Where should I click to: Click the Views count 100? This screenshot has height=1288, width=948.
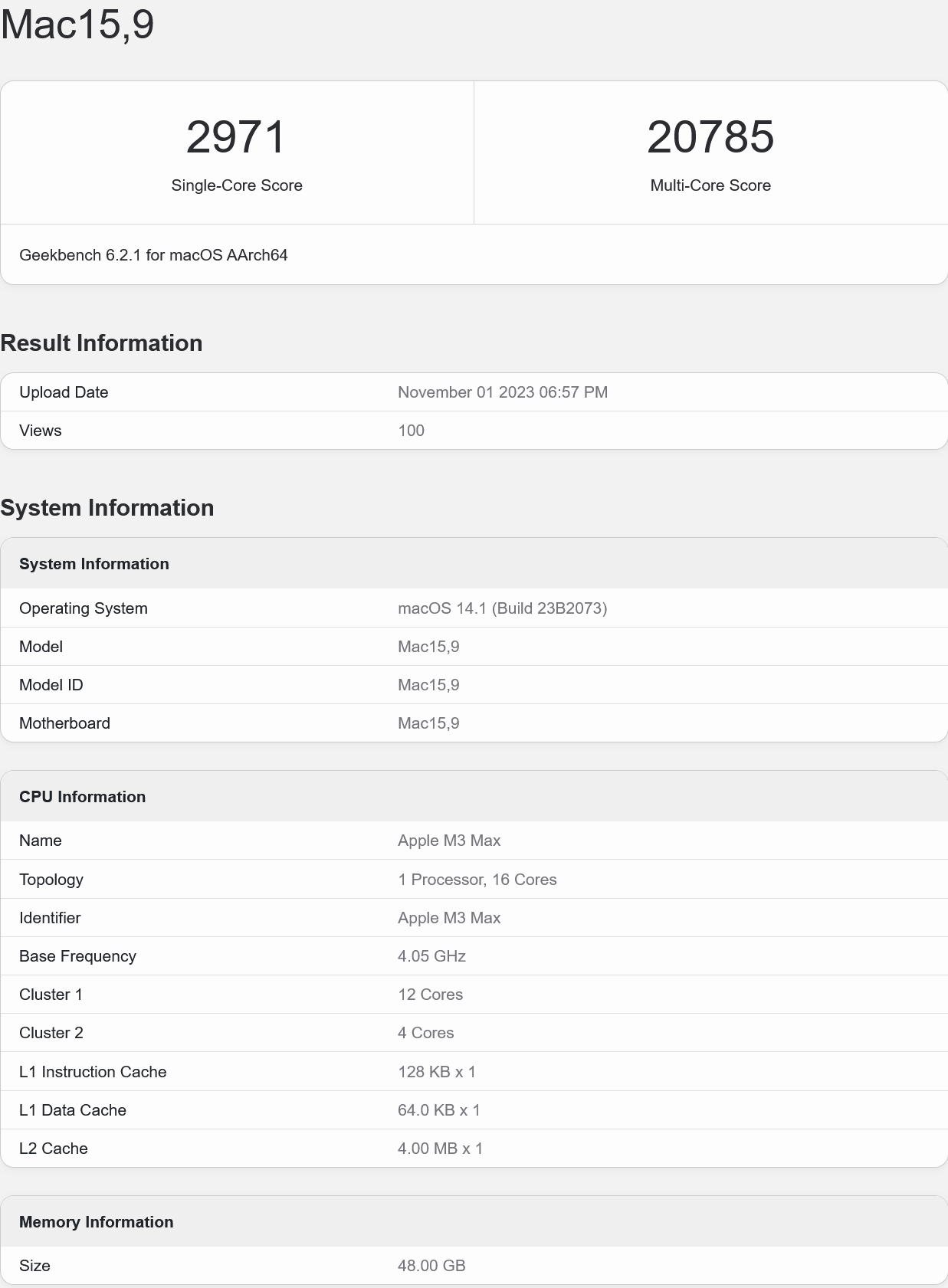[411, 431]
